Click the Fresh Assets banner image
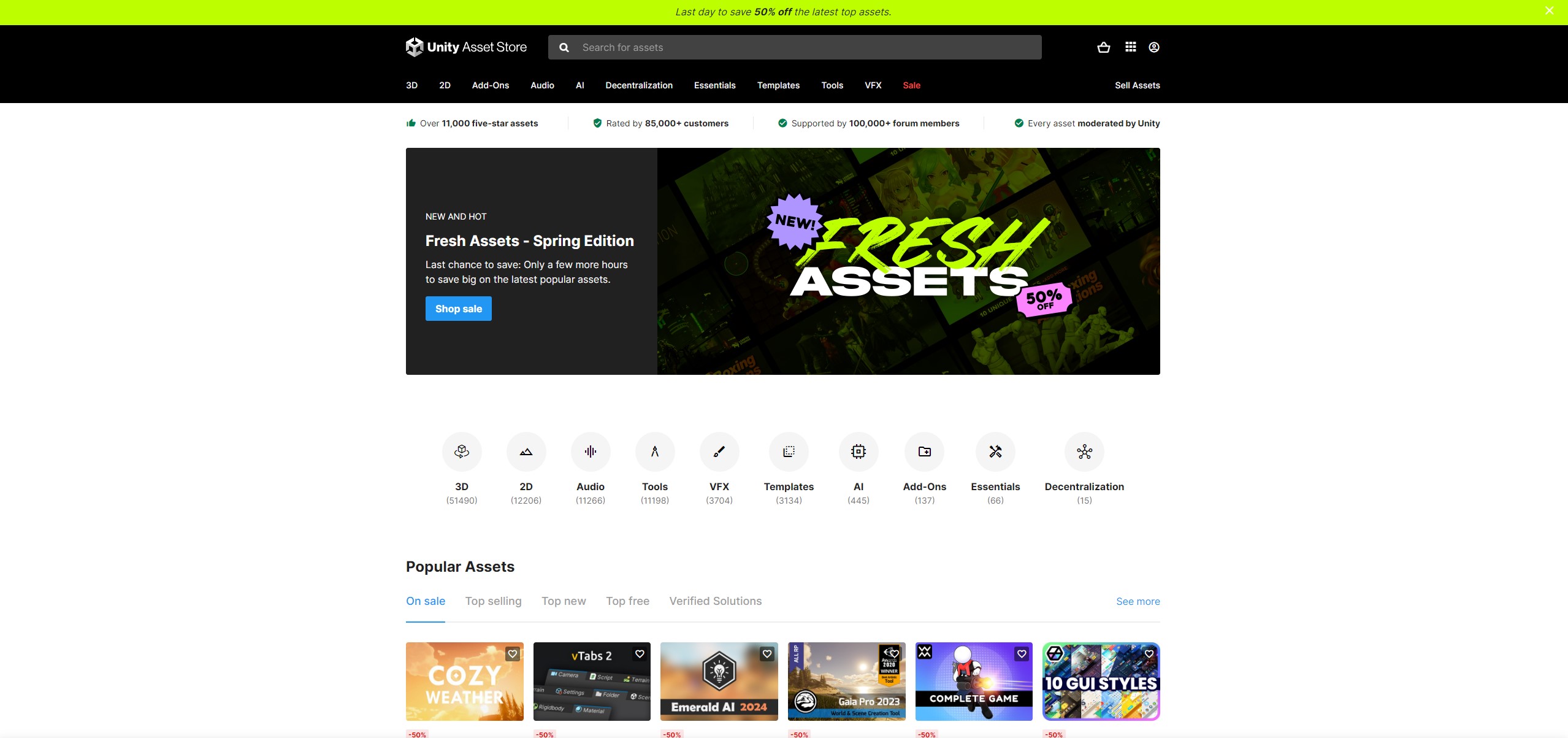This screenshot has height=738, width=1568. click(x=908, y=261)
